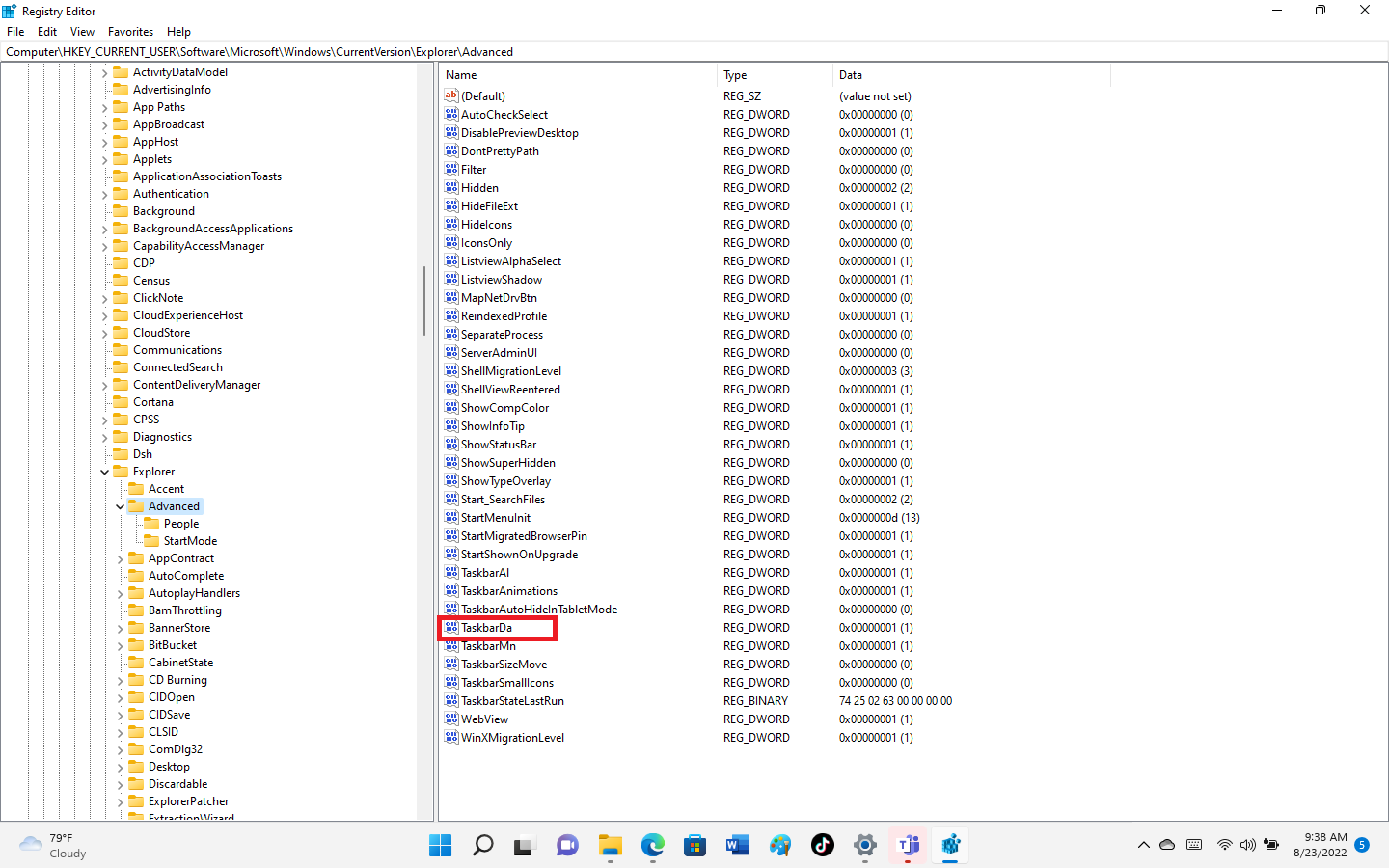Image resolution: width=1389 pixels, height=868 pixels.
Task: Select the ExplorerPatcher key
Action: click(x=189, y=801)
